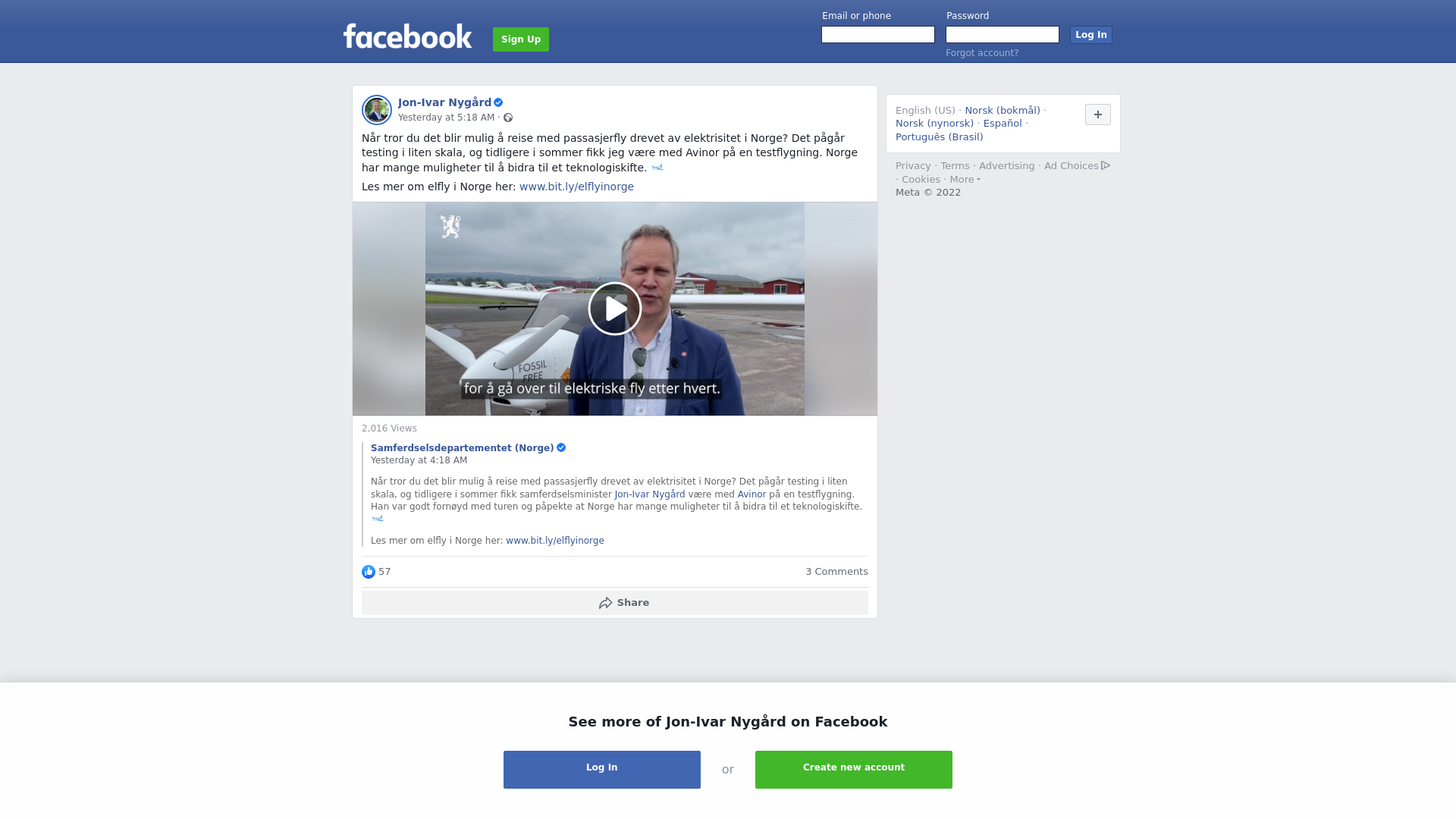Click verified badge beside Samferdselsdepartementet
Viewport: 1456px width, 819px height.
point(561,447)
